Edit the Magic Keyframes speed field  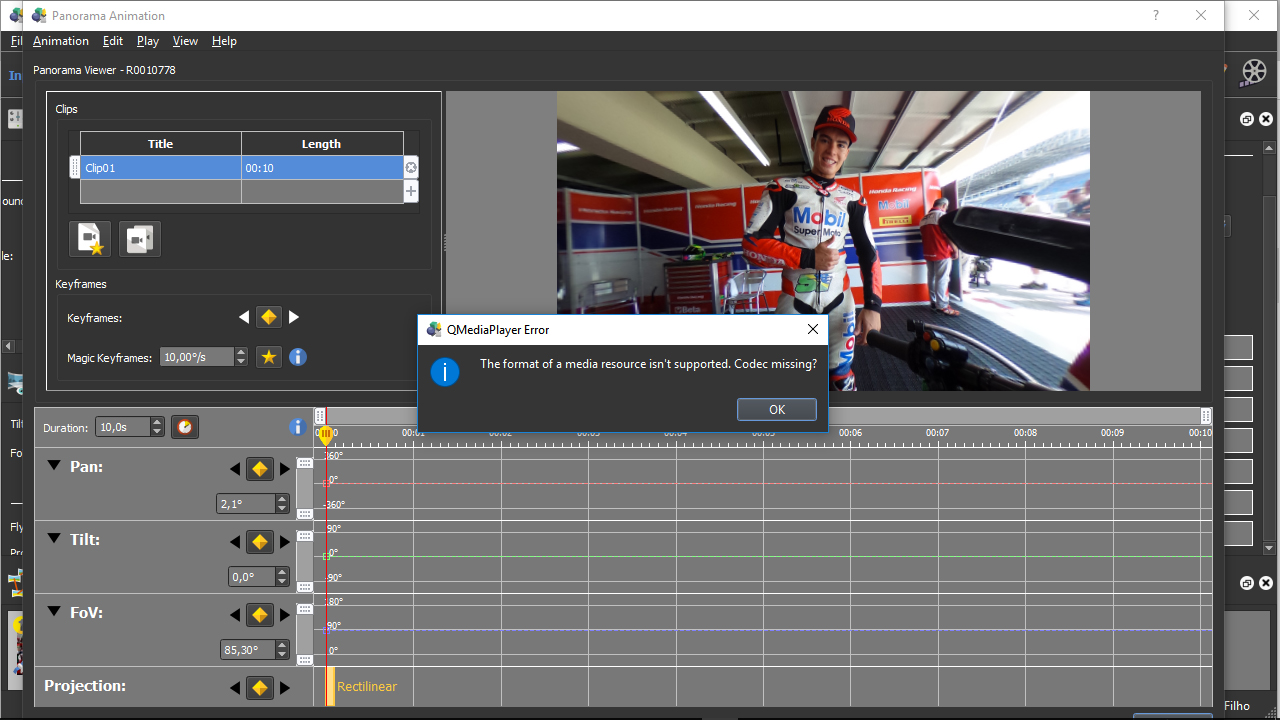click(x=197, y=357)
